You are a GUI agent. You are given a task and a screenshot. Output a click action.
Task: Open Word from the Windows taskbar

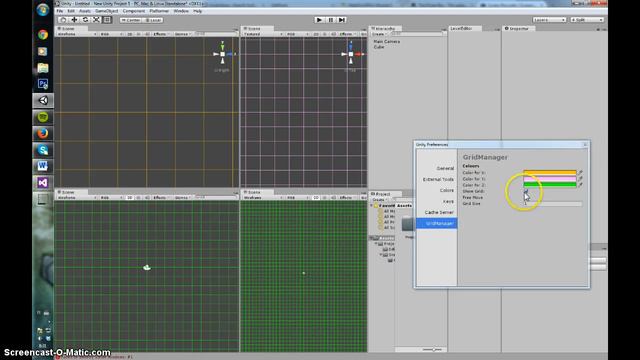point(43,166)
